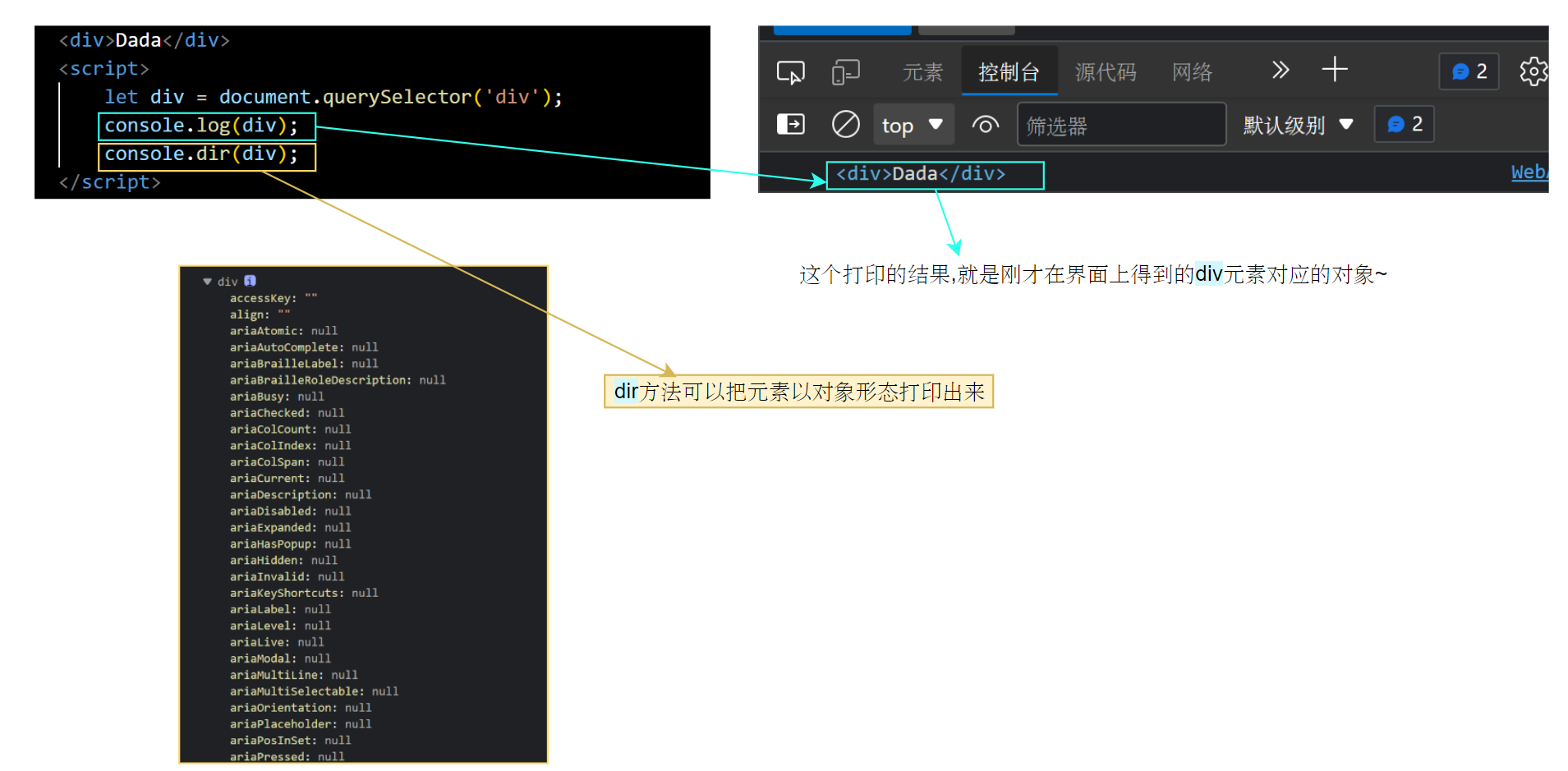Open the 网络 tab
Screen dimensions: 1568x771
1192,72
